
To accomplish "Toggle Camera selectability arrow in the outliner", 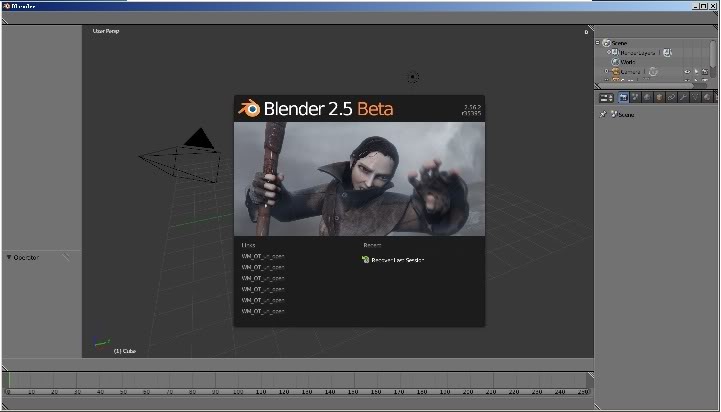I will coord(696,72).
